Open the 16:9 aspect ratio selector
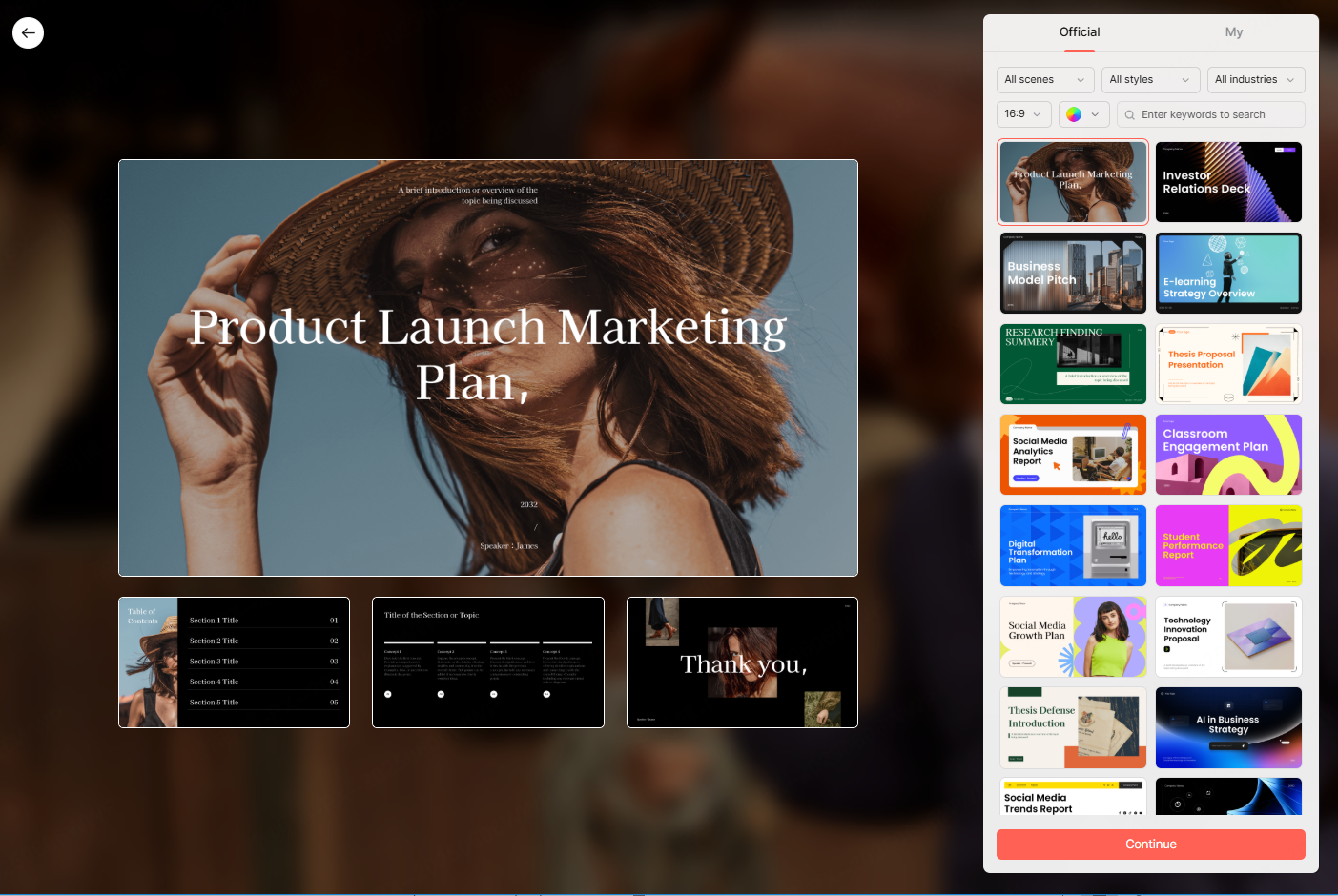The height and width of the screenshot is (896, 1338). 1022,113
